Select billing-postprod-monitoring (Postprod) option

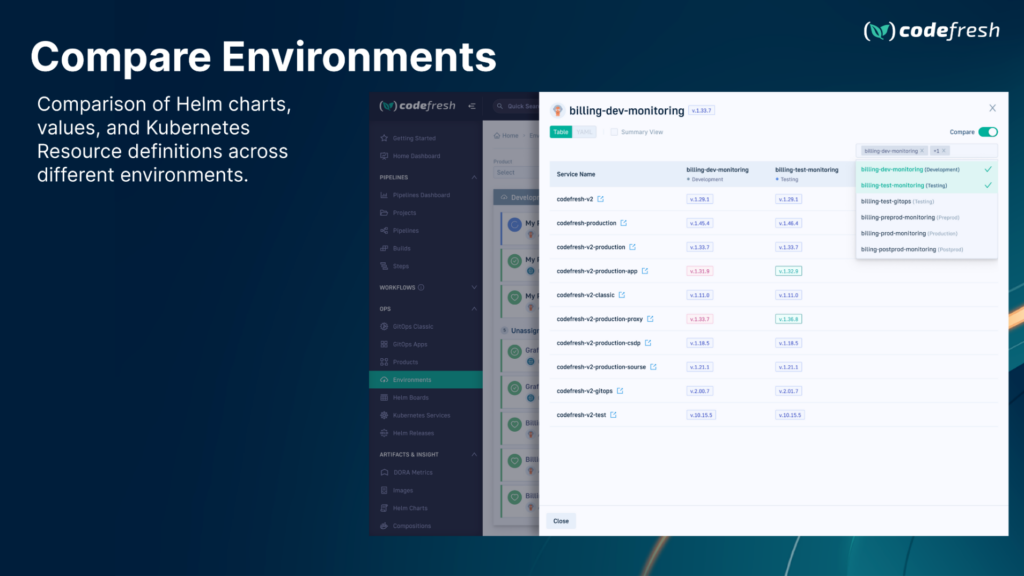tap(927, 249)
